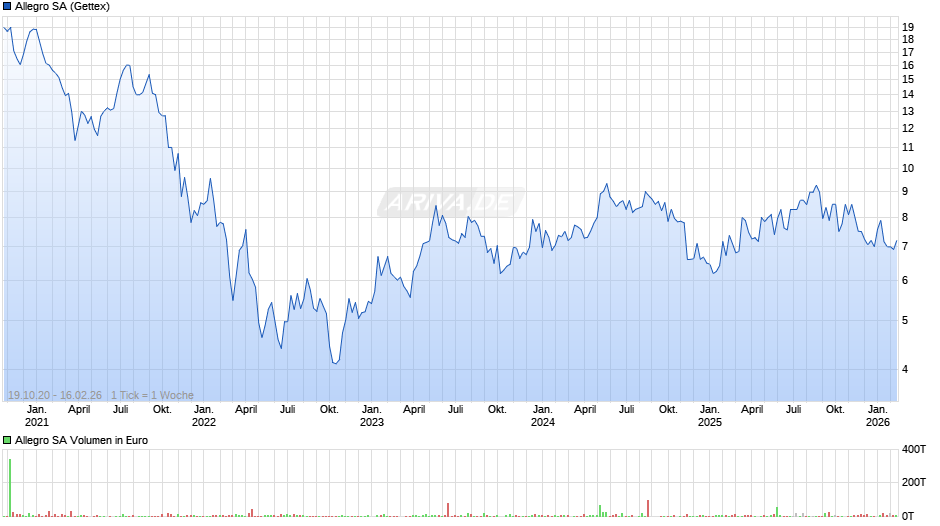This screenshot has width=940, height=526.
Task: Click the price axis value 7
Action: pyautogui.click(x=905, y=247)
